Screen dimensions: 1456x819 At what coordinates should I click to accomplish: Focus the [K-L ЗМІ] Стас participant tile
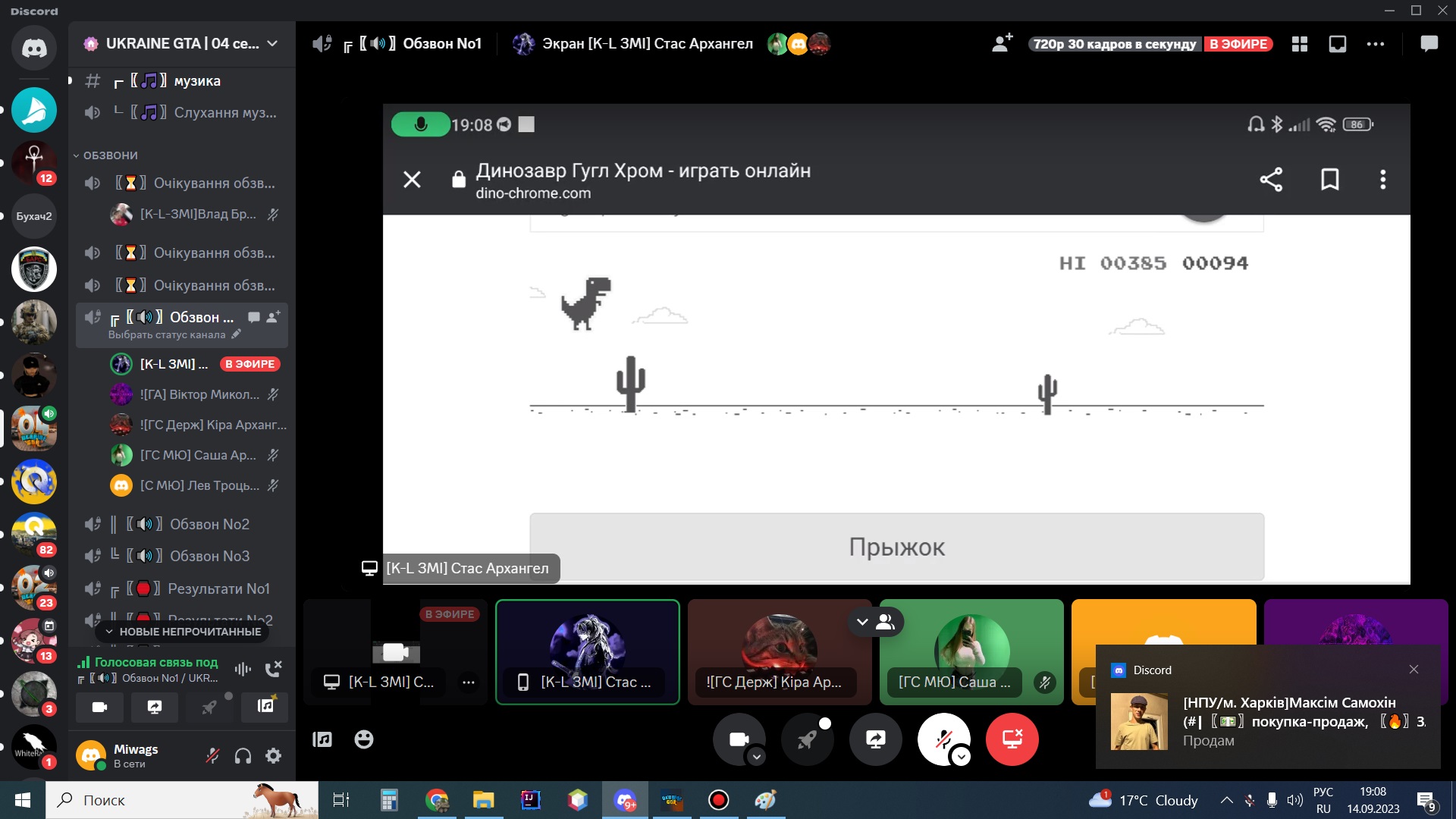pos(588,652)
